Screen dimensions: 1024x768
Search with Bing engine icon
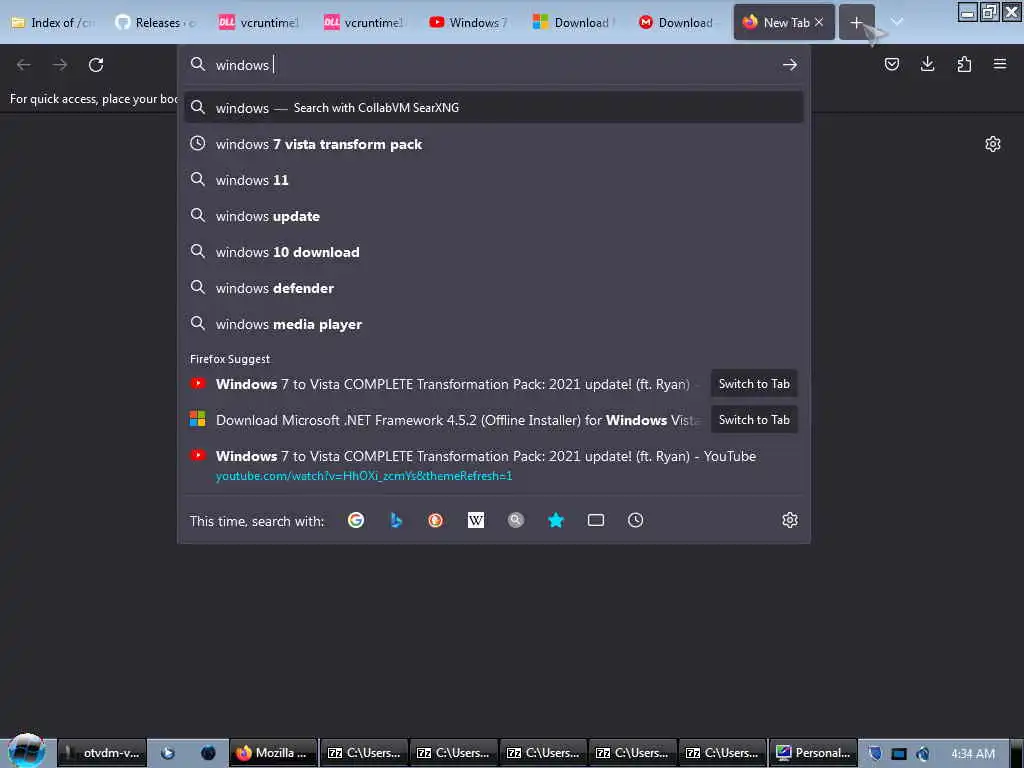coord(396,520)
